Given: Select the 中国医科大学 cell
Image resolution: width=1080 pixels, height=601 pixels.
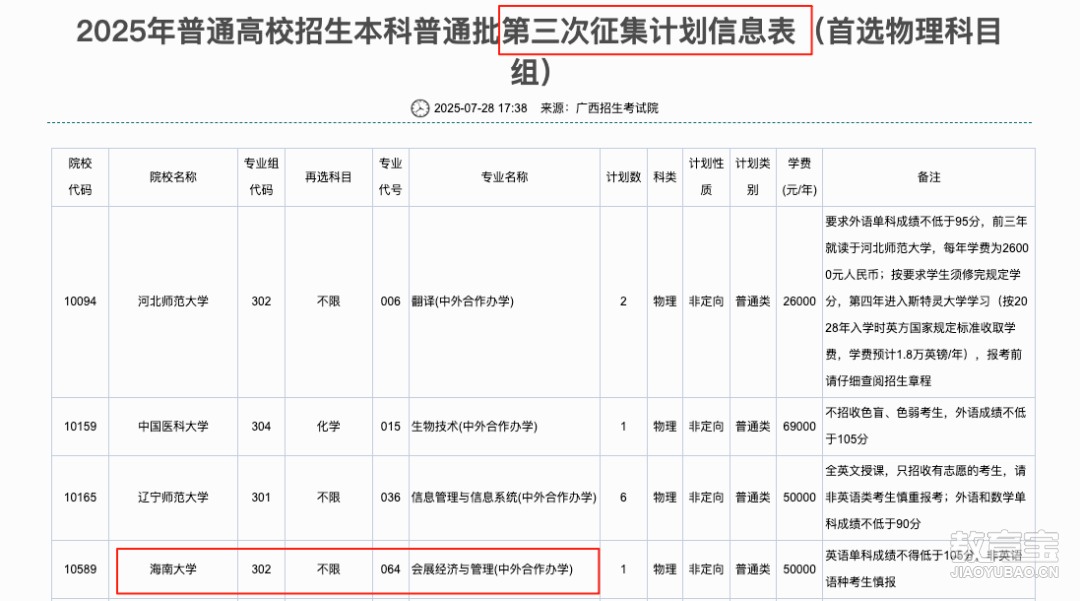Looking at the screenshot, I should 173,426.
